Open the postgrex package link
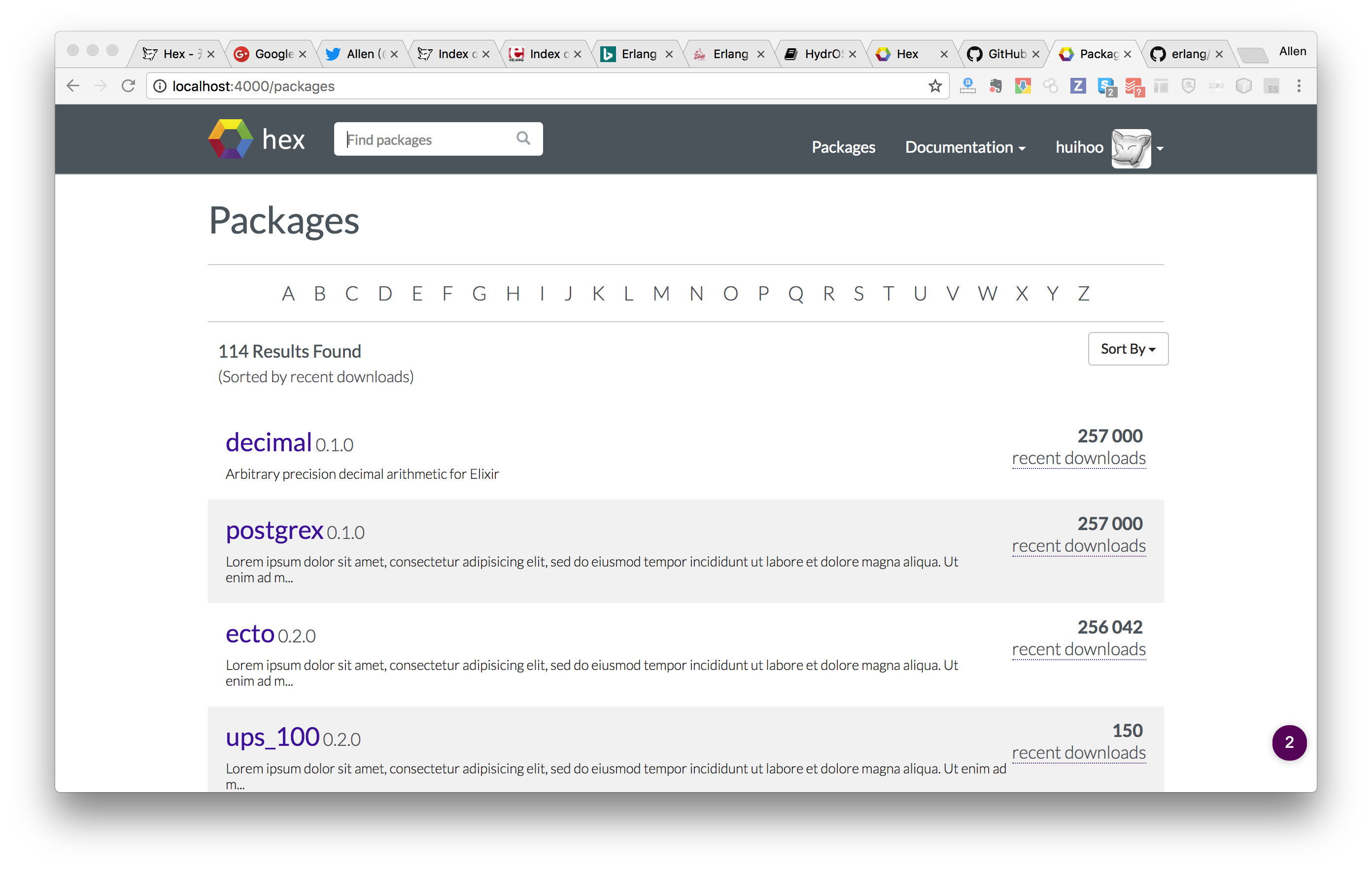Viewport: 1372px width, 871px height. (x=274, y=531)
